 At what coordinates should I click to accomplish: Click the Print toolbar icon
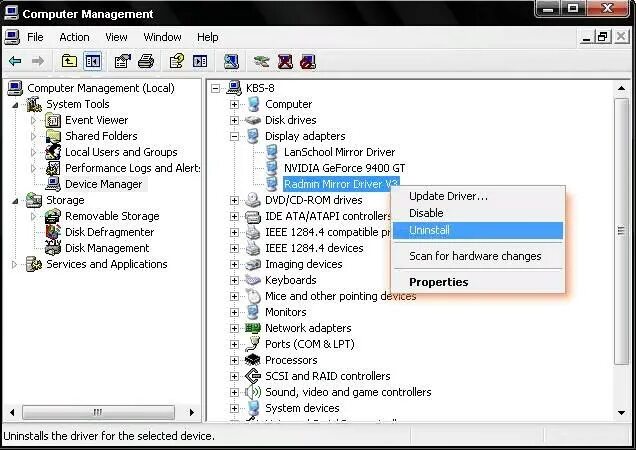(146, 61)
